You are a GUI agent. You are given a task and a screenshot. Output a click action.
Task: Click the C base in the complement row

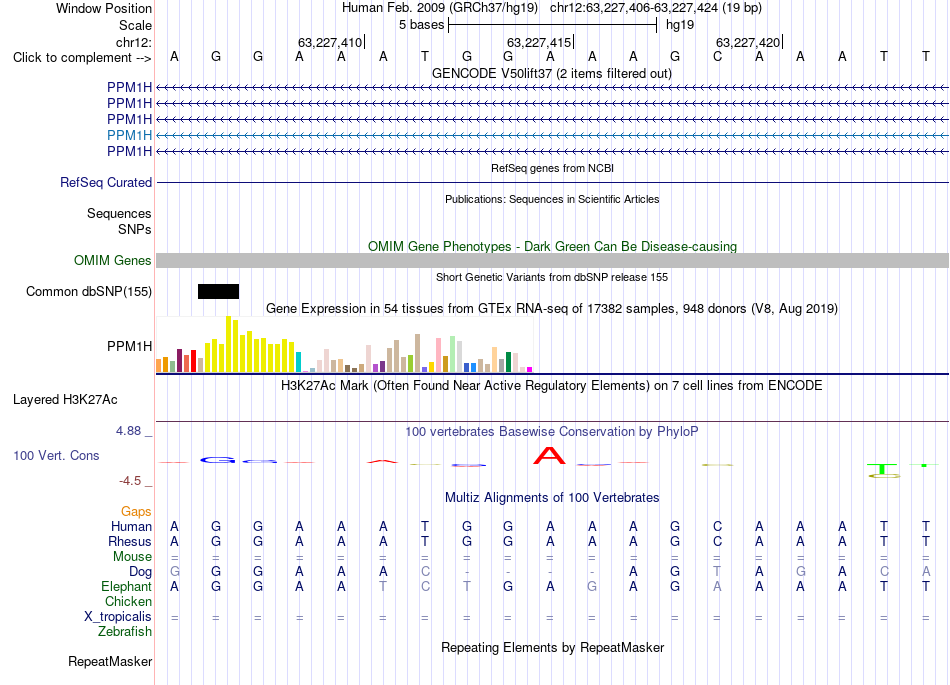tap(717, 57)
